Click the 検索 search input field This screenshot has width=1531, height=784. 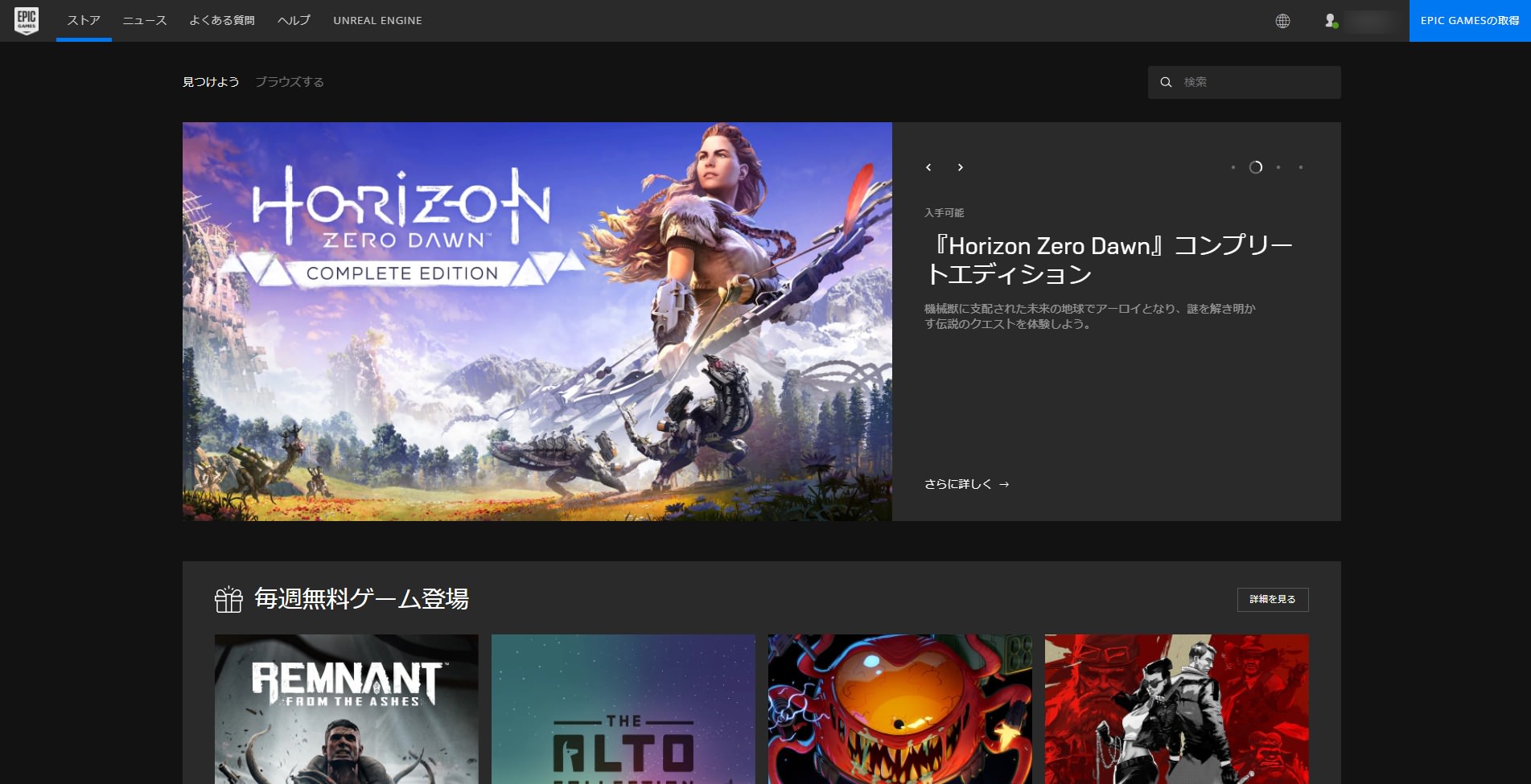1245,82
